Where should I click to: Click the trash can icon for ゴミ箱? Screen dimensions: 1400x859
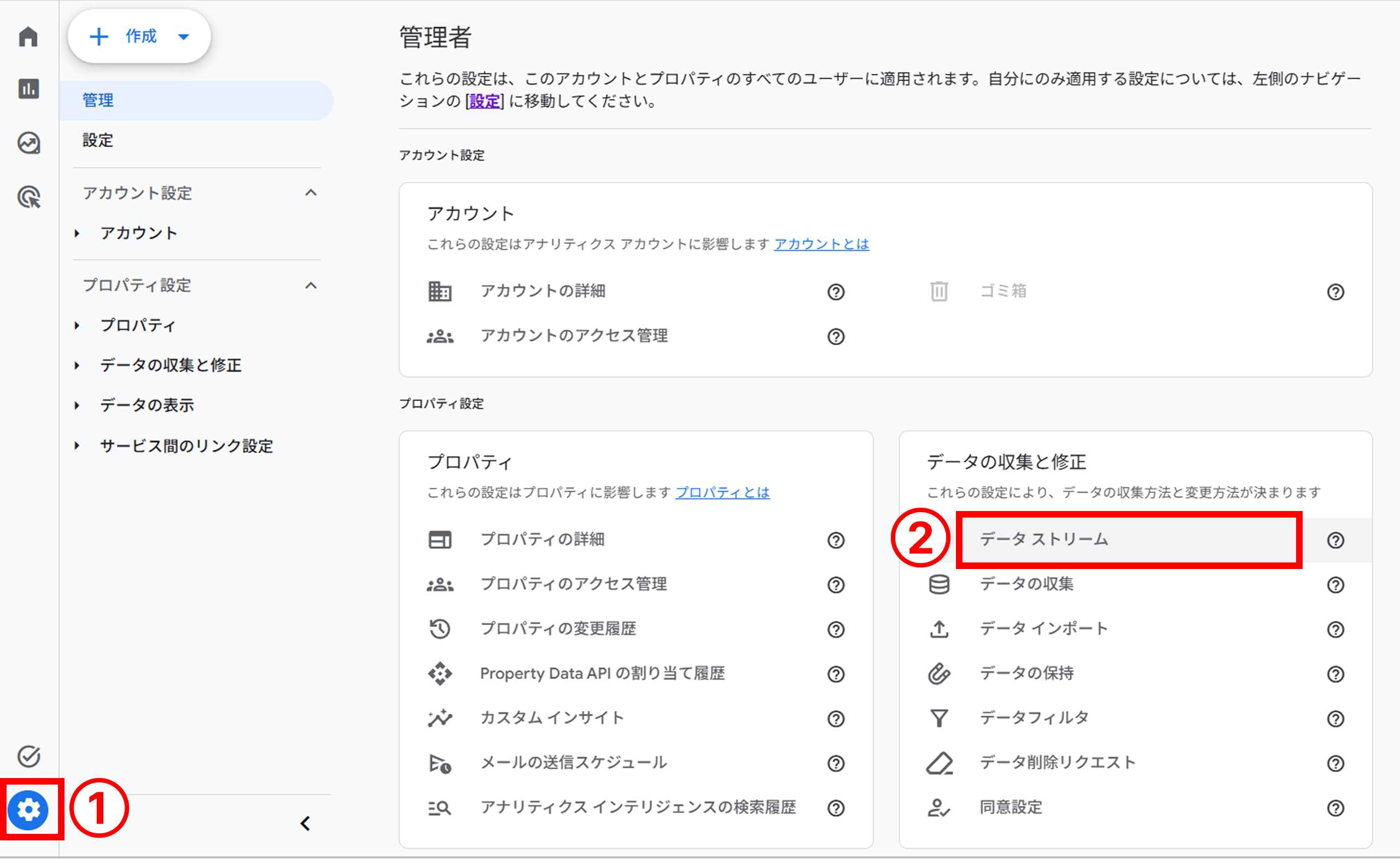(x=939, y=292)
